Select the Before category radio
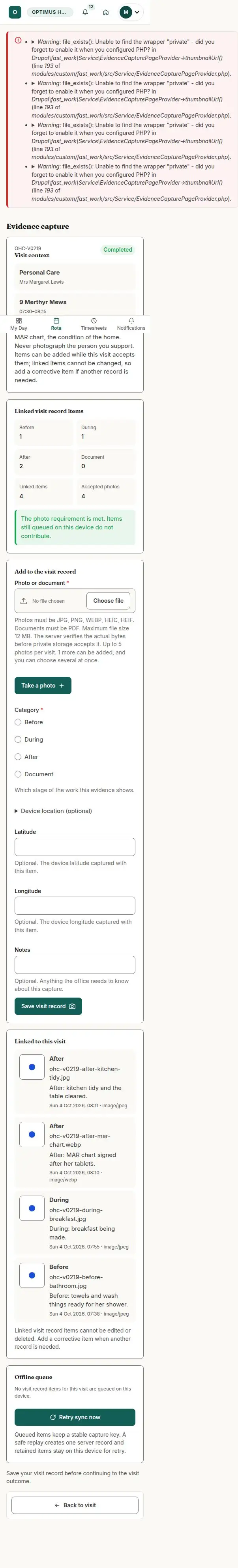The height and width of the screenshot is (1568, 238). coord(18,722)
